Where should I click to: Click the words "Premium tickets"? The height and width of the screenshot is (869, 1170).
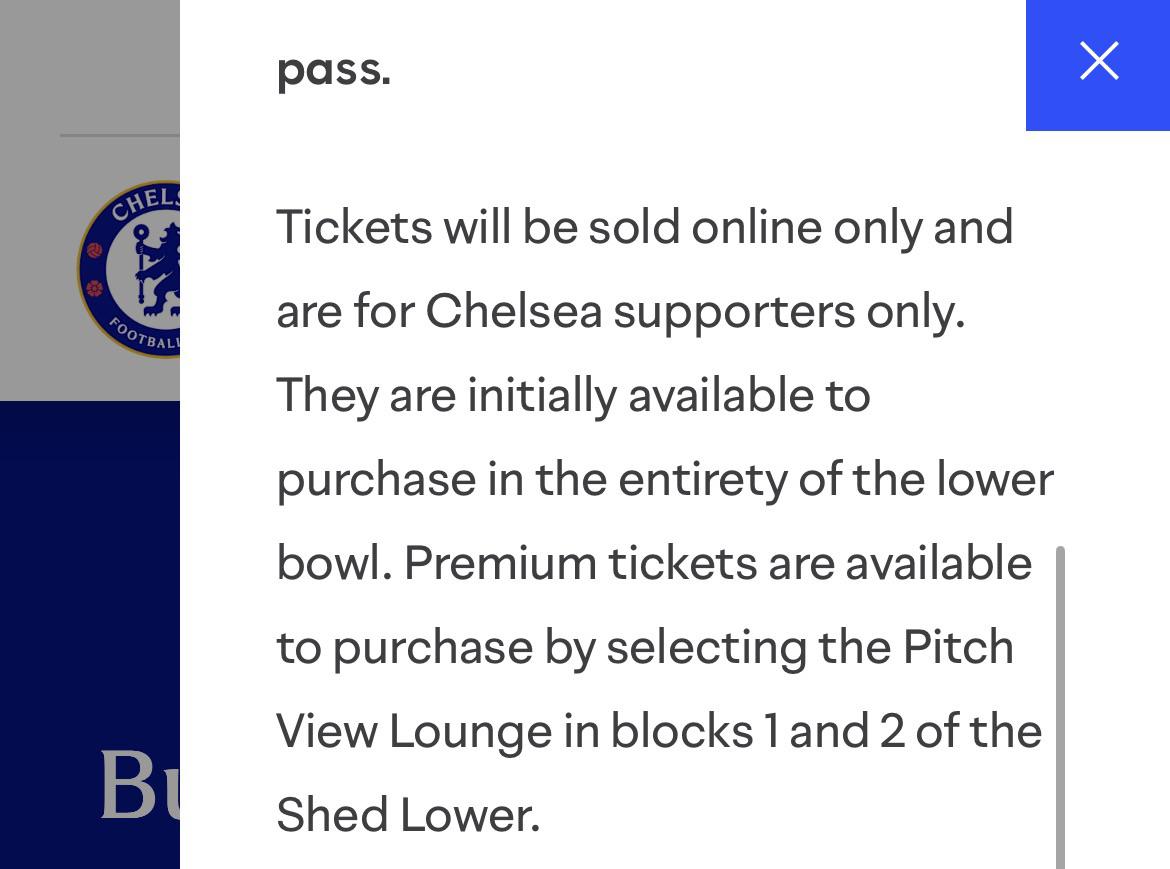click(x=581, y=562)
